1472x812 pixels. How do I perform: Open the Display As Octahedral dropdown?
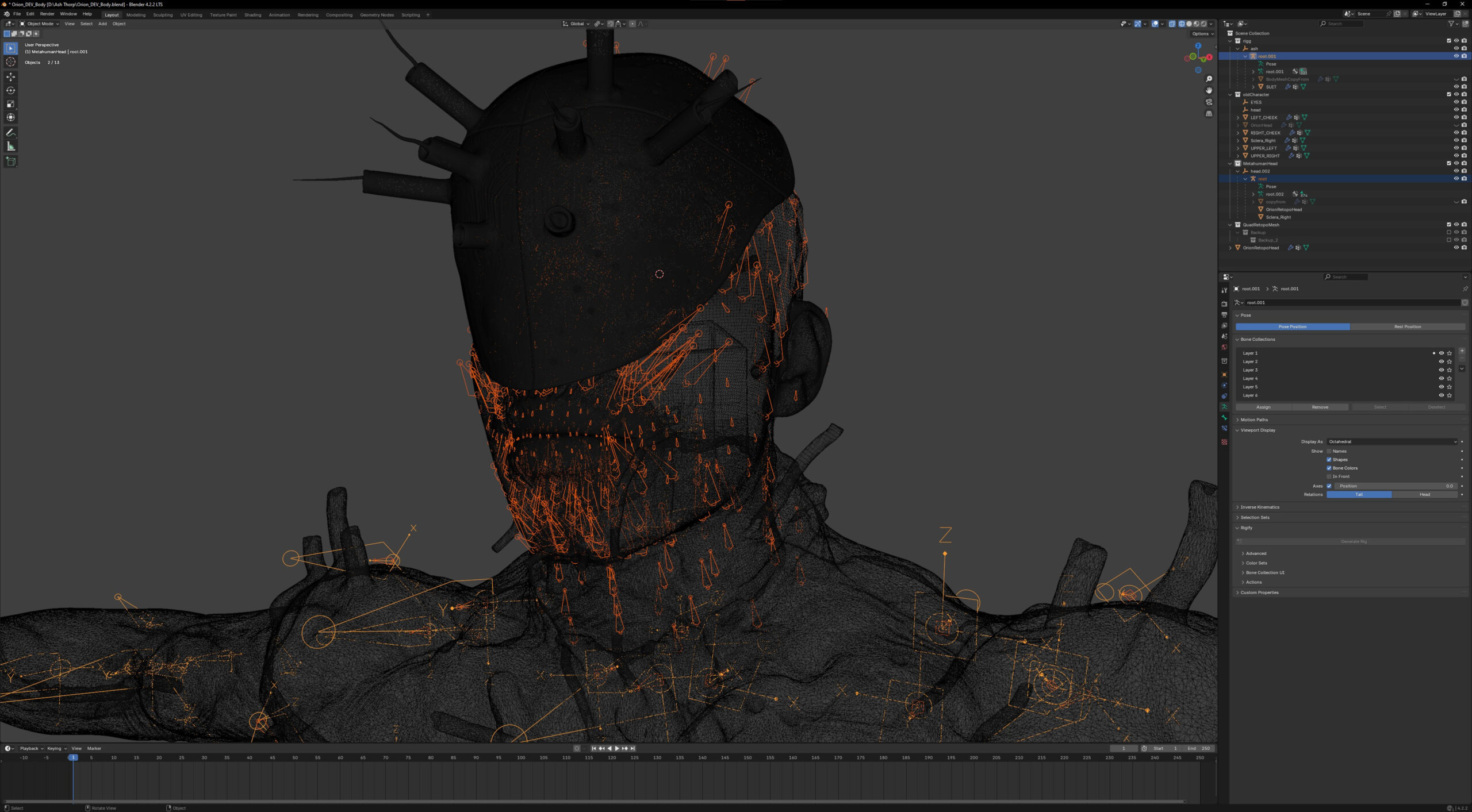[1392, 442]
